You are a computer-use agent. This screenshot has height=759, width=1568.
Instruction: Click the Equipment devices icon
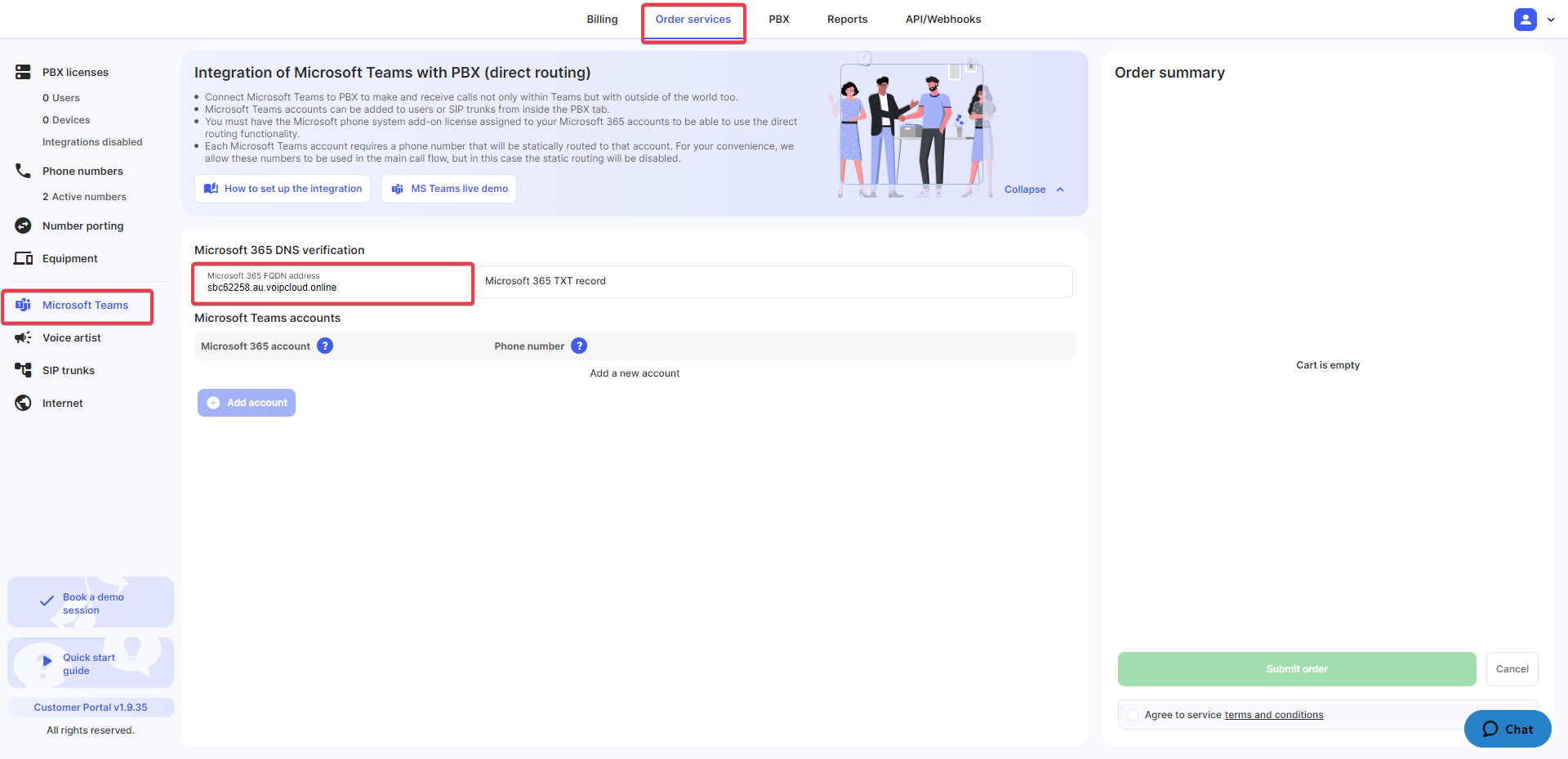pyautogui.click(x=23, y=258)
